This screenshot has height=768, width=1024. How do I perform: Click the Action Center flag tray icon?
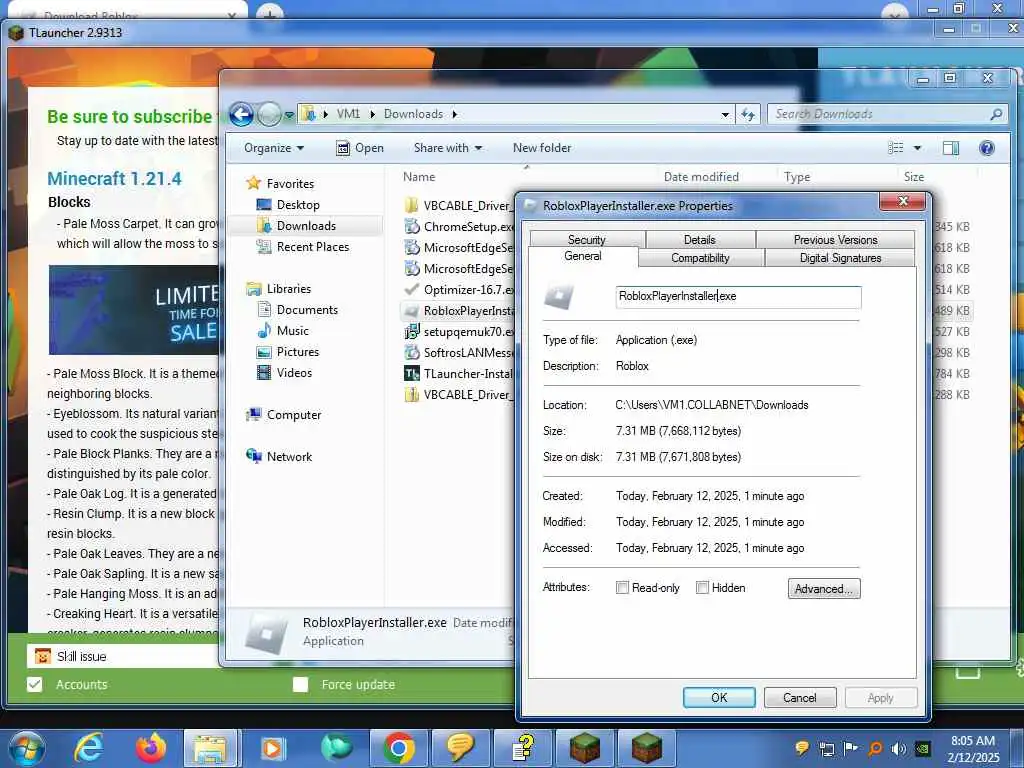[x=850, y=749]
